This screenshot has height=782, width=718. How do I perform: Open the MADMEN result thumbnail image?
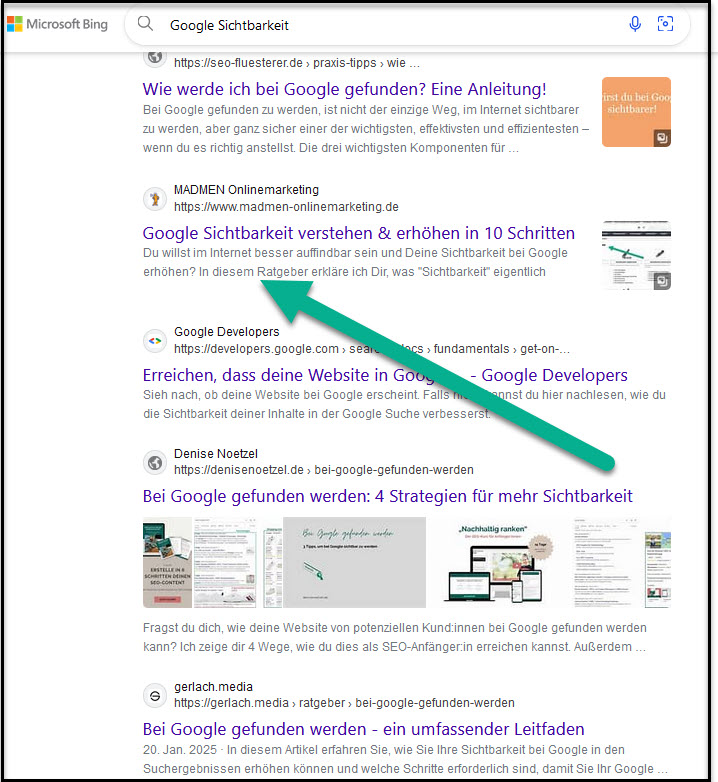coord(636,255)
